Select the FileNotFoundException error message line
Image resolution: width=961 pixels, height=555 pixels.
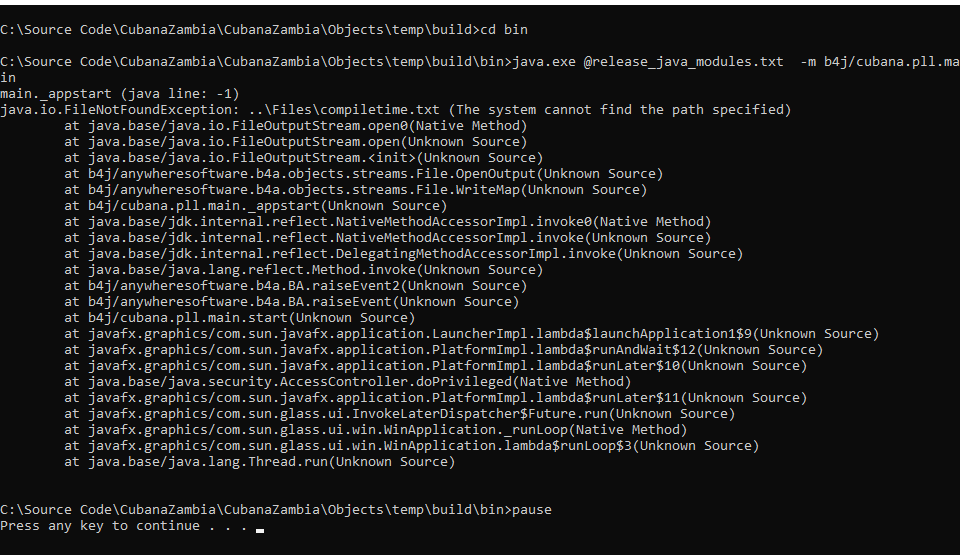395,109
